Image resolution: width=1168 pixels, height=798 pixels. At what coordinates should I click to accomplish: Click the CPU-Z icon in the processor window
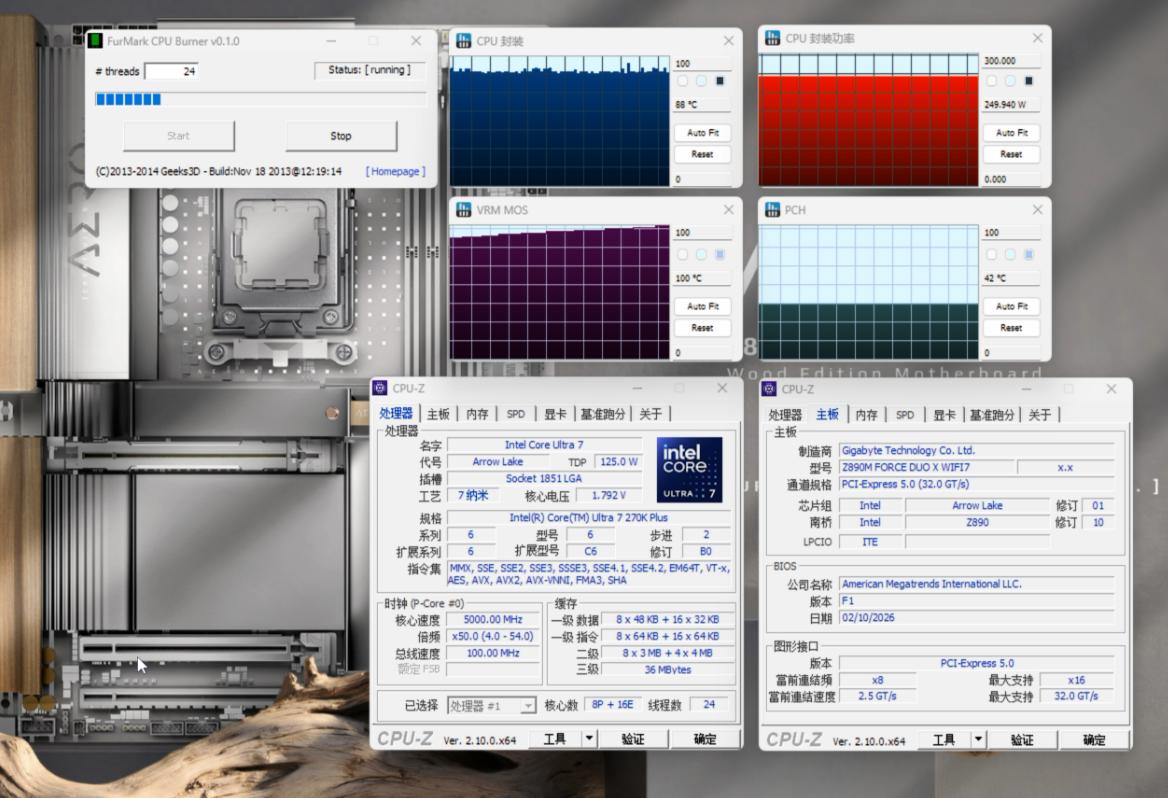(380, 388)
